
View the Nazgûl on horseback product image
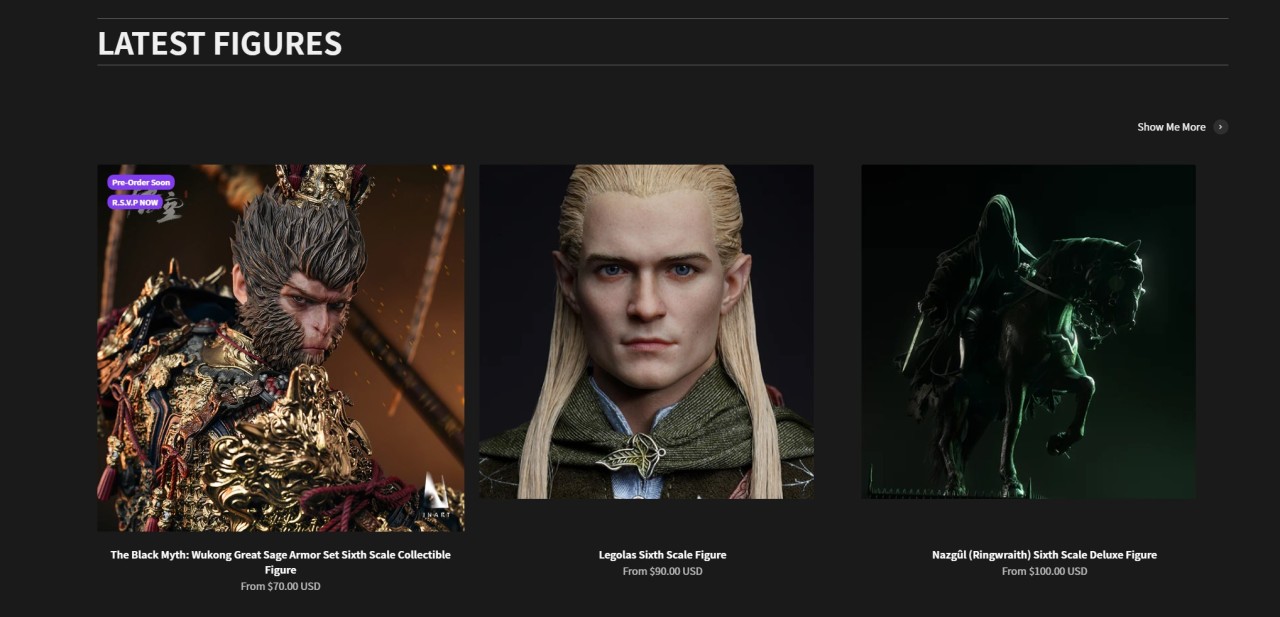coord(1028,332)
